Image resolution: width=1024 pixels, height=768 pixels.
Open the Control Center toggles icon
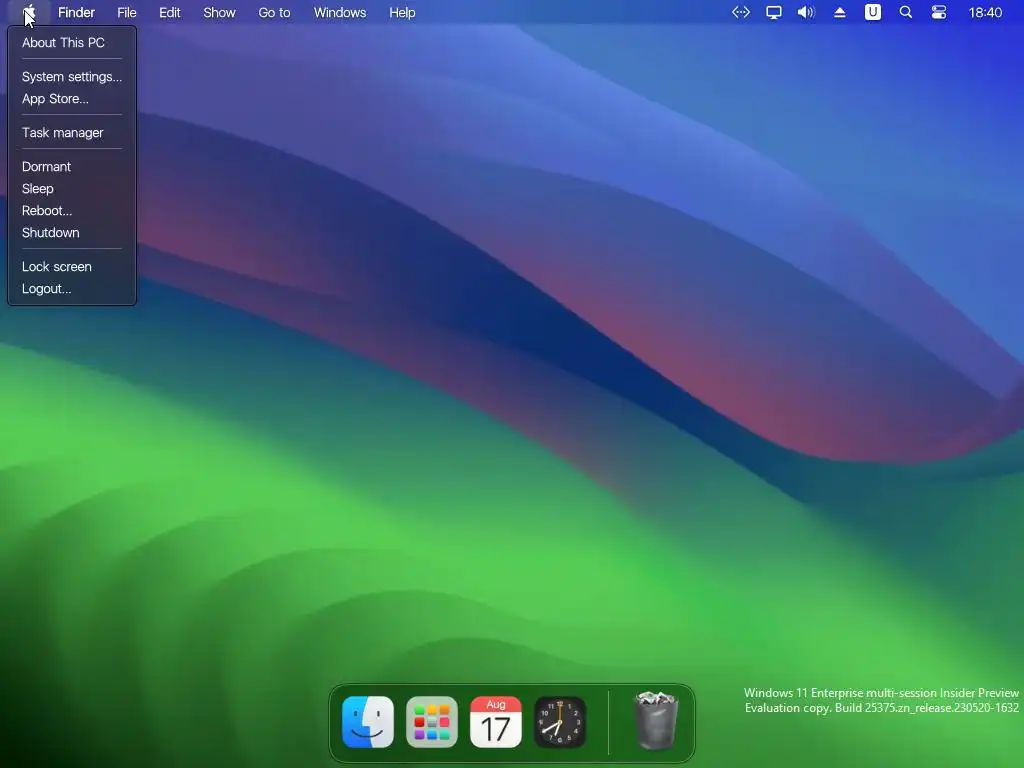click(x=938, y=12)
